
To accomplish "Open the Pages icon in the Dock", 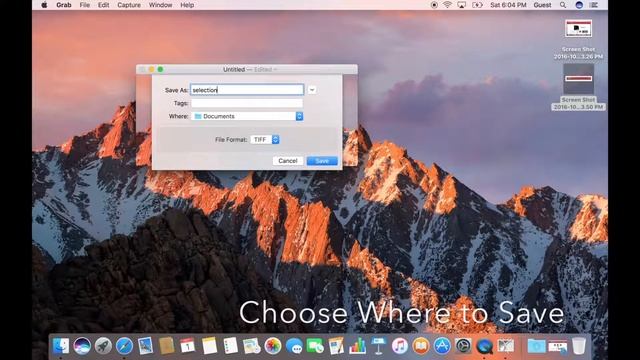I will pyautogui.click(x=336, y=346).
